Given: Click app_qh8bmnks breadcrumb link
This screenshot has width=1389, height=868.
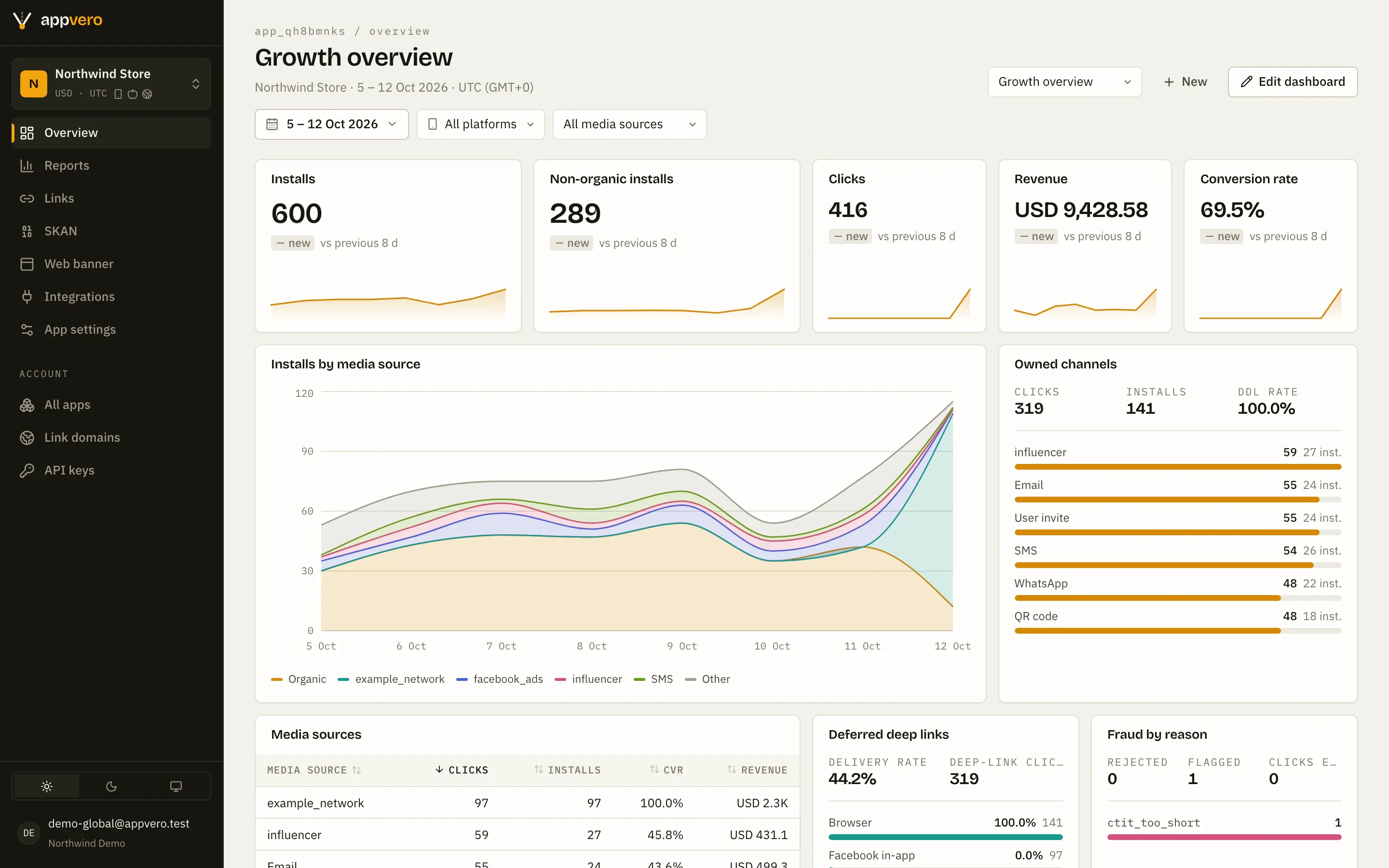Looking at the screenshot, I should 300,31.
